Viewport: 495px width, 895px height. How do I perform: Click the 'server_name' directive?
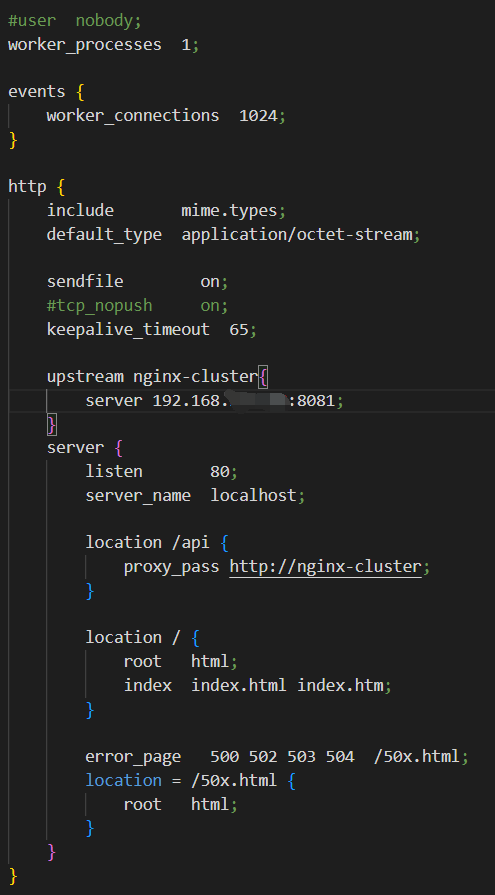(138, 495)
